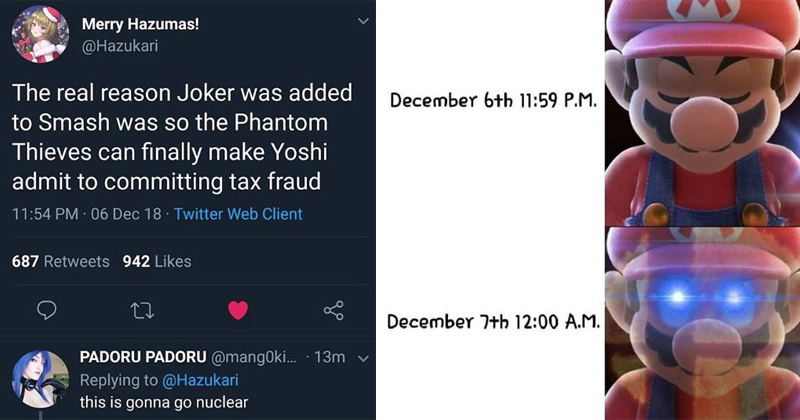The width and height of the screenshot is (800, 420).
Task: View the 942 Likes list
Action: (156, 261)
